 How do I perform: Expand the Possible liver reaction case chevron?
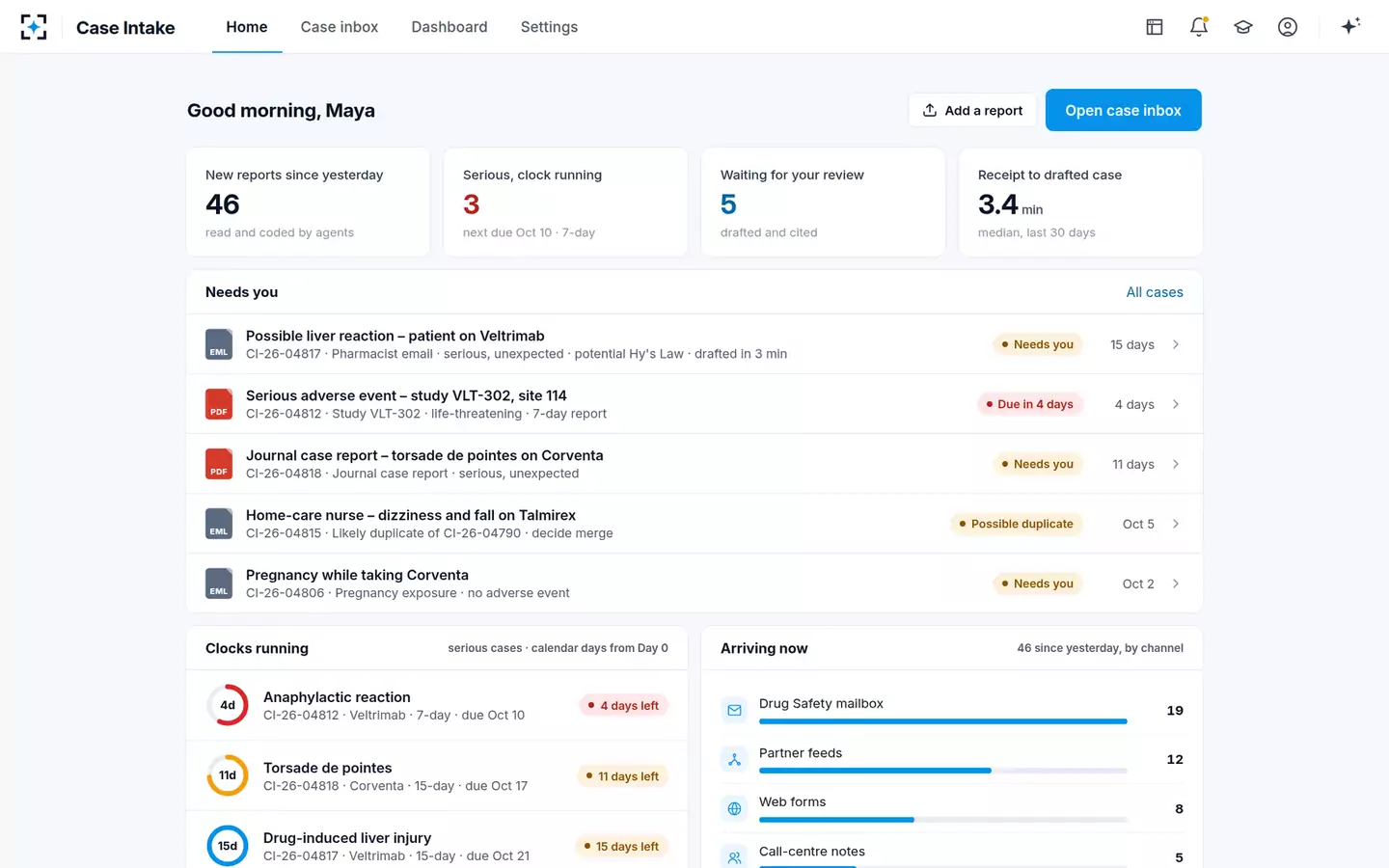[1176, 344]
